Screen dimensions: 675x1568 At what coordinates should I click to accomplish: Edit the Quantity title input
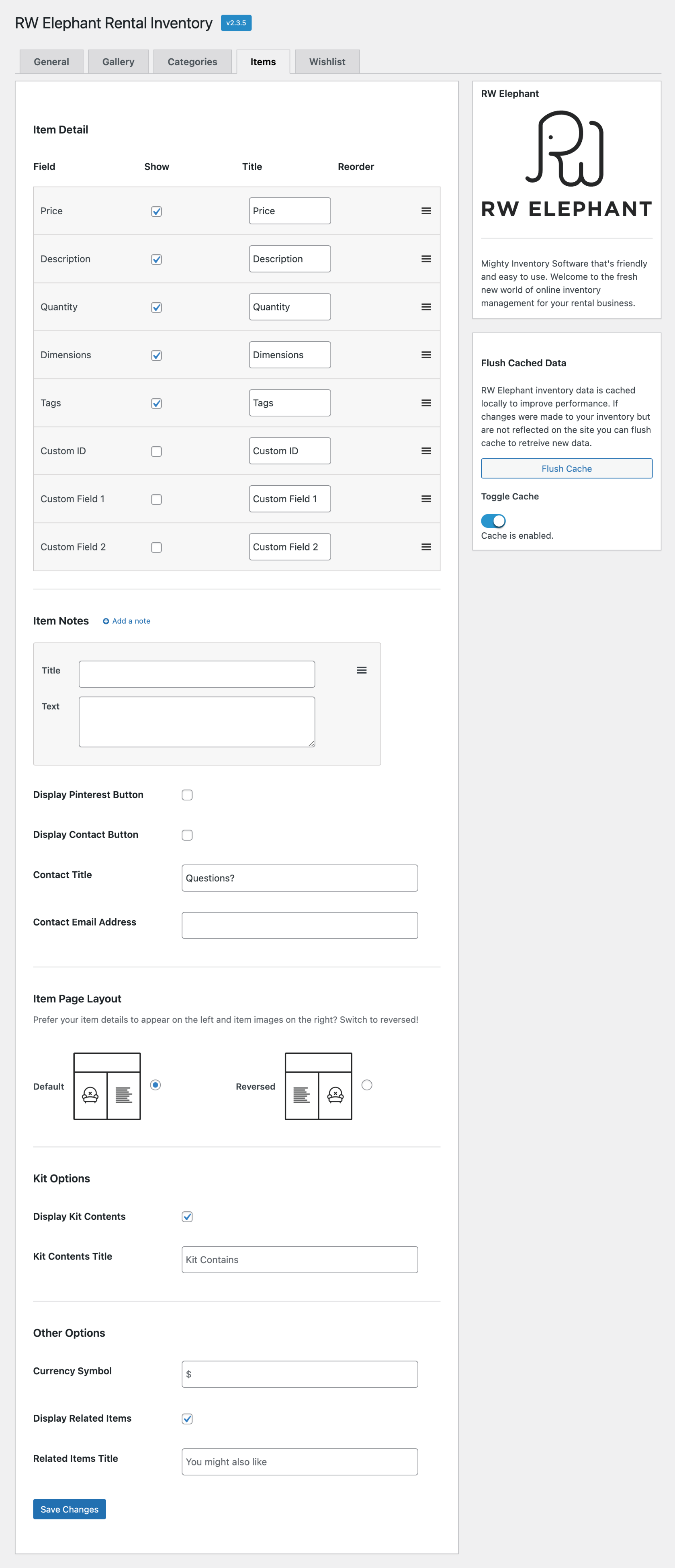click(x=290, y=307)
